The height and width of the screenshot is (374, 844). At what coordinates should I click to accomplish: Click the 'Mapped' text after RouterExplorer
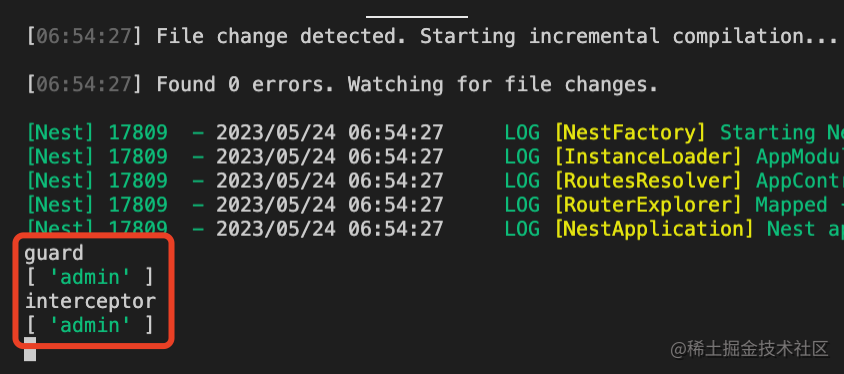pyautogui.click(x=791, y=205)
